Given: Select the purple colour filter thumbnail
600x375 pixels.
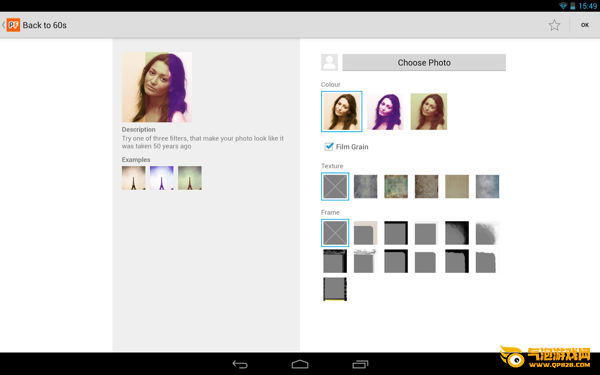Looking at the screenshot, I should click(x=385, y=111).
